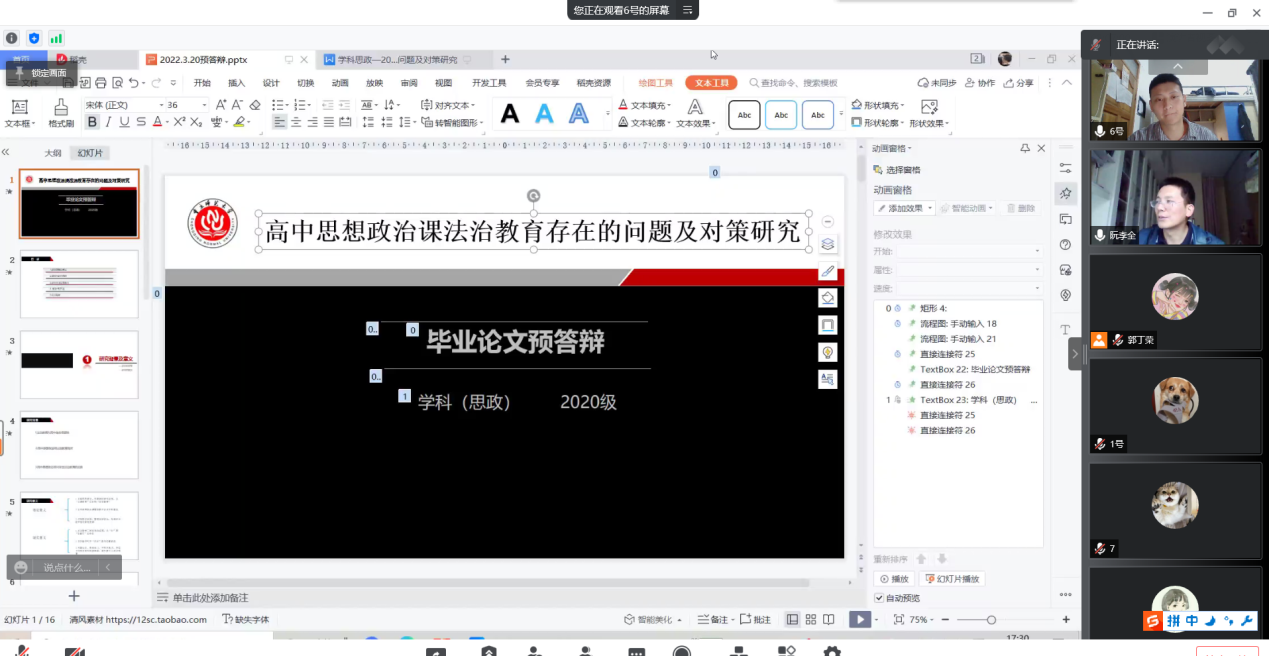The height and width of the screenshot is (656, 1269).
Task: Open the 插入 ribbon tab
Action: (x=236, y=83)
